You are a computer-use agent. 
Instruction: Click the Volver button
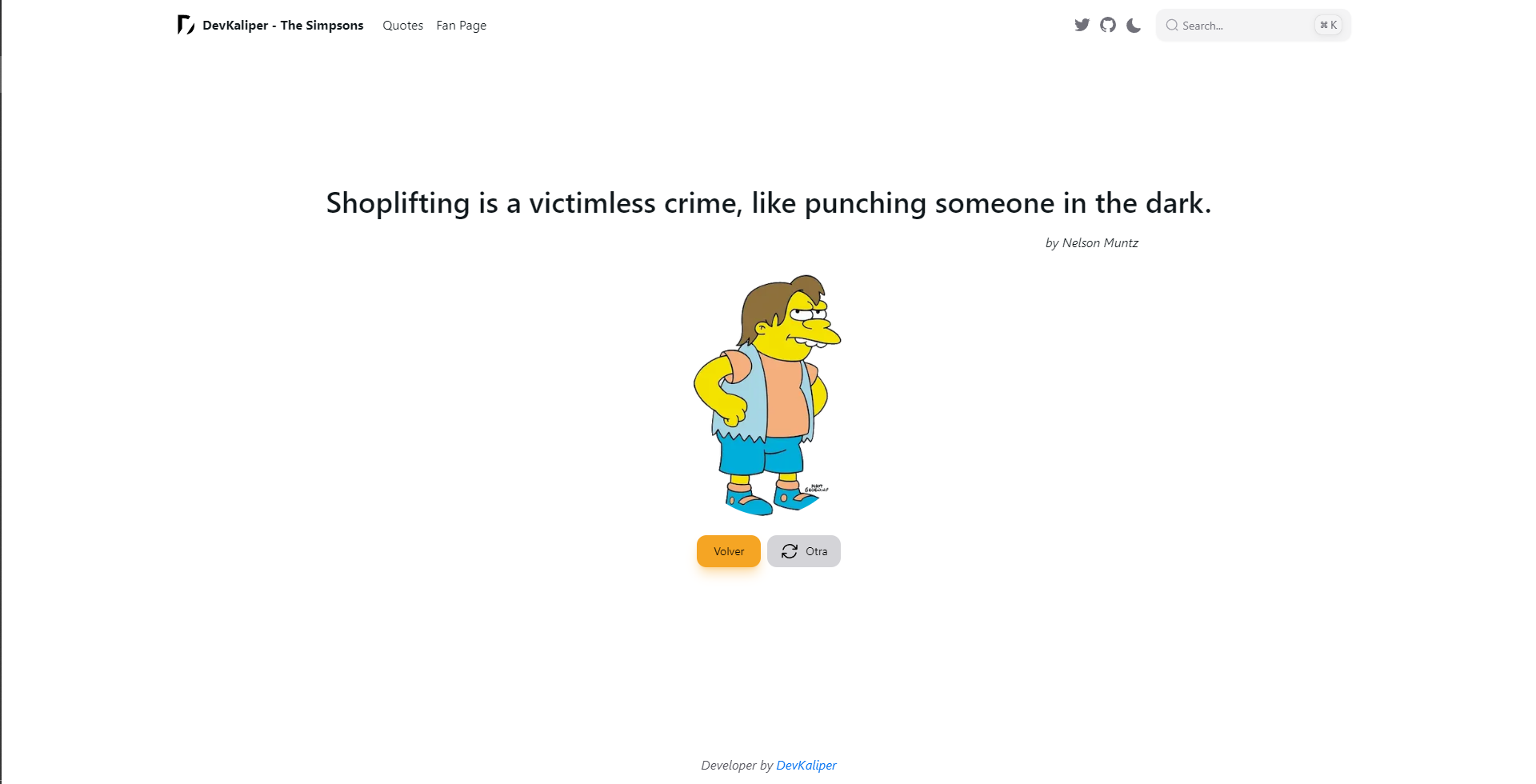(728, 550)
